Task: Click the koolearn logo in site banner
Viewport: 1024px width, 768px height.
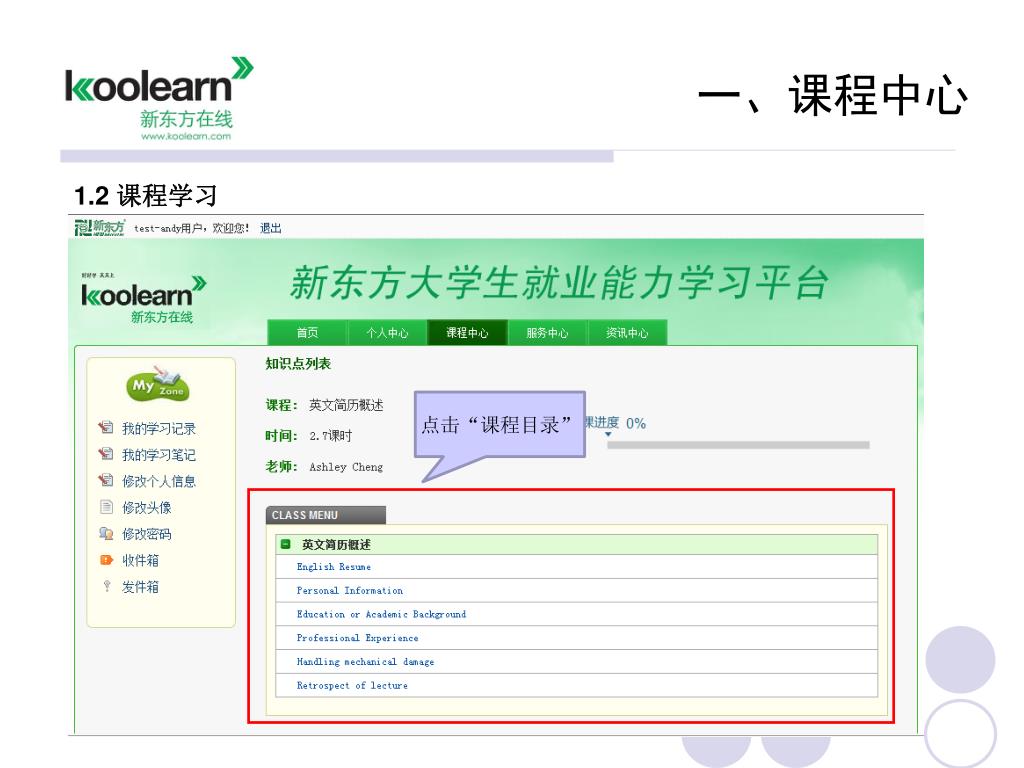Action: [144, 299]
